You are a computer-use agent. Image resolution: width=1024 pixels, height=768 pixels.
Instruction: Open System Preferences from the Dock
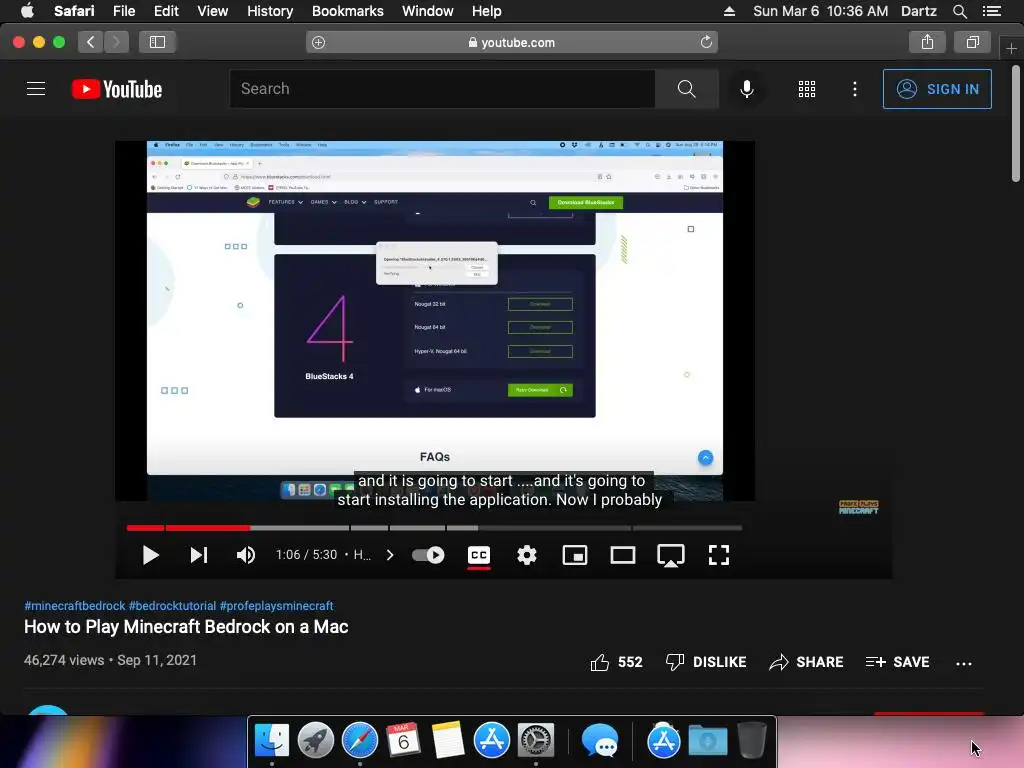pyautogui.click(x=536, y=741)
